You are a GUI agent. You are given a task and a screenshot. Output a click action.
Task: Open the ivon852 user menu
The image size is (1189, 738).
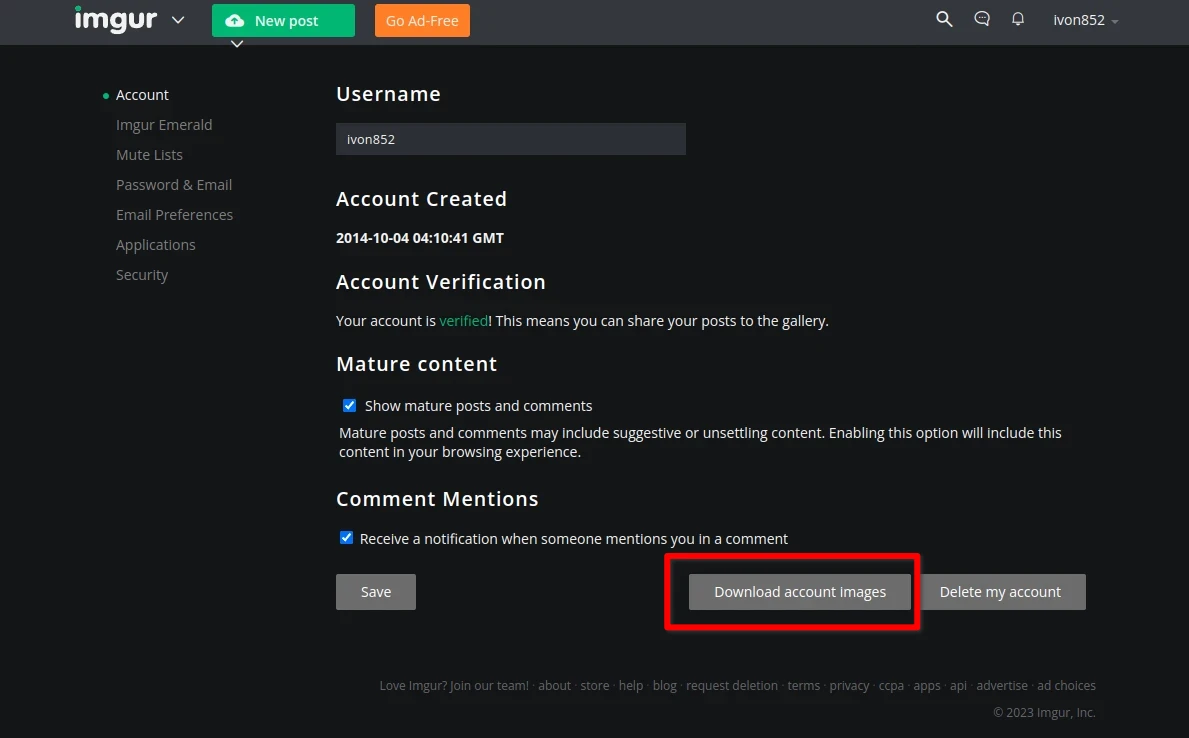click(1085, 20)
